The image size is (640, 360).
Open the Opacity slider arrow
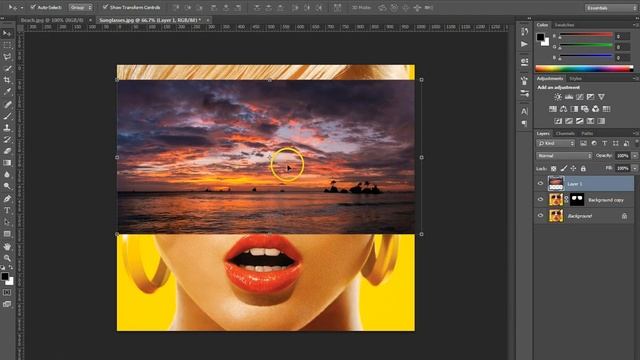[635, 156]
